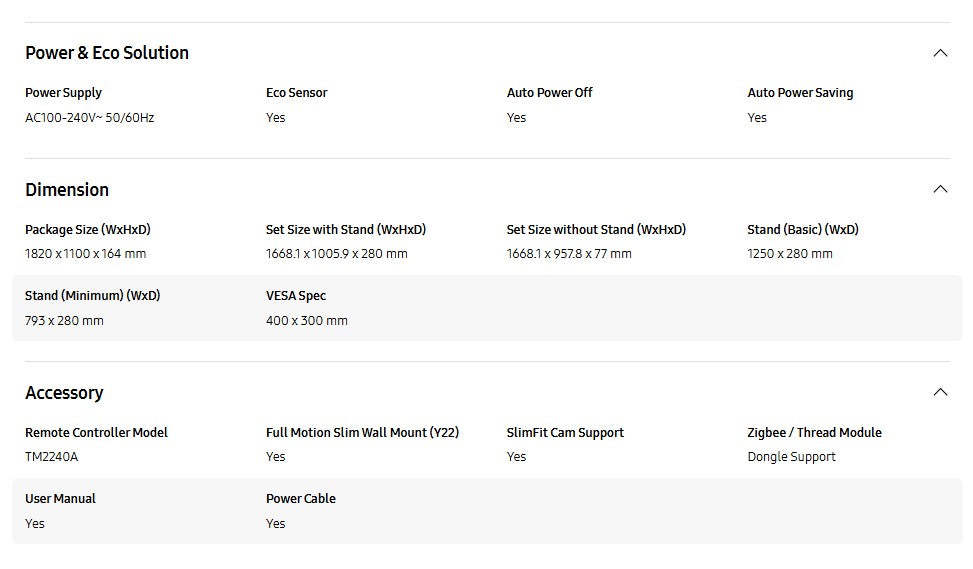
Task: Click Full Motion Slim Wall Mount (Y22) label
Action: 362,433
